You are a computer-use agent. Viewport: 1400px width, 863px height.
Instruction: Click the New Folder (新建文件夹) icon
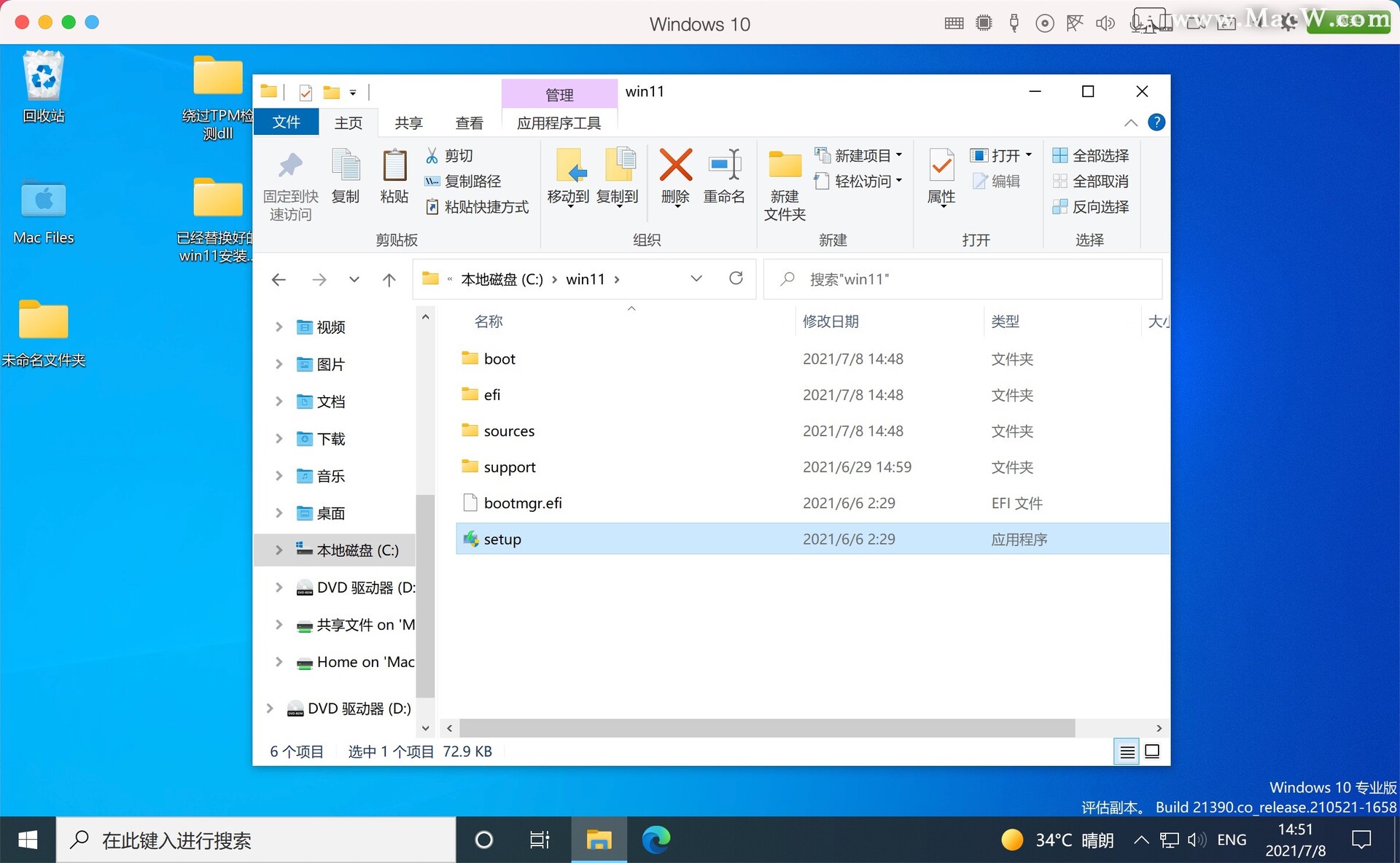click(785, 165)
